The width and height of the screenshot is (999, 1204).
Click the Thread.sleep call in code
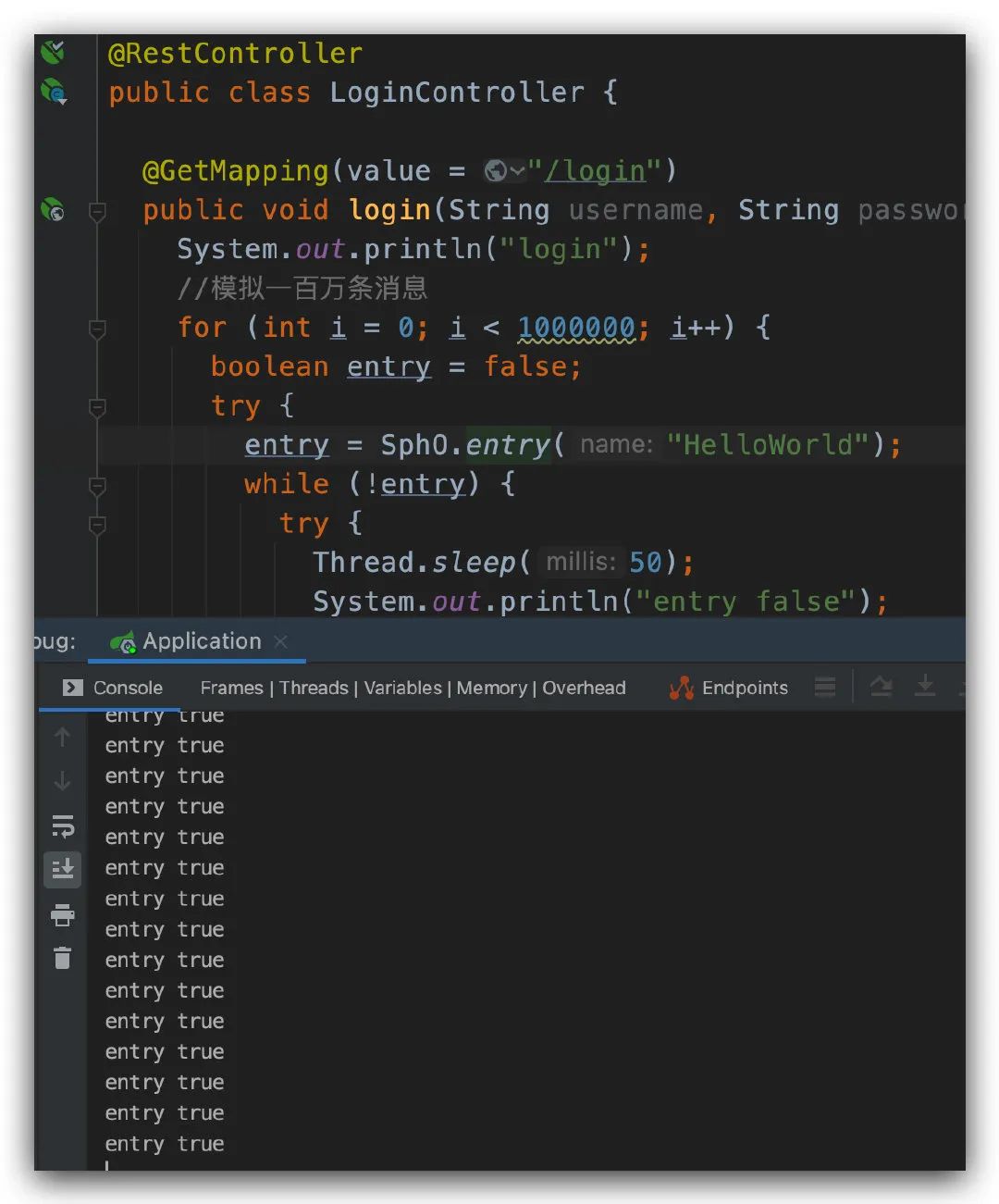point(413,562)
